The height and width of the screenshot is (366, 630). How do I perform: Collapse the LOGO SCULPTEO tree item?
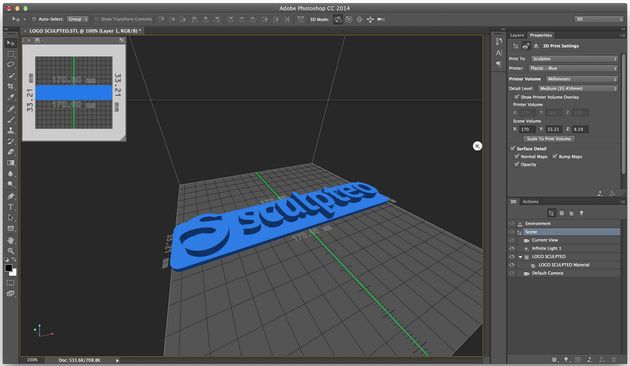(x=521, y=257)
